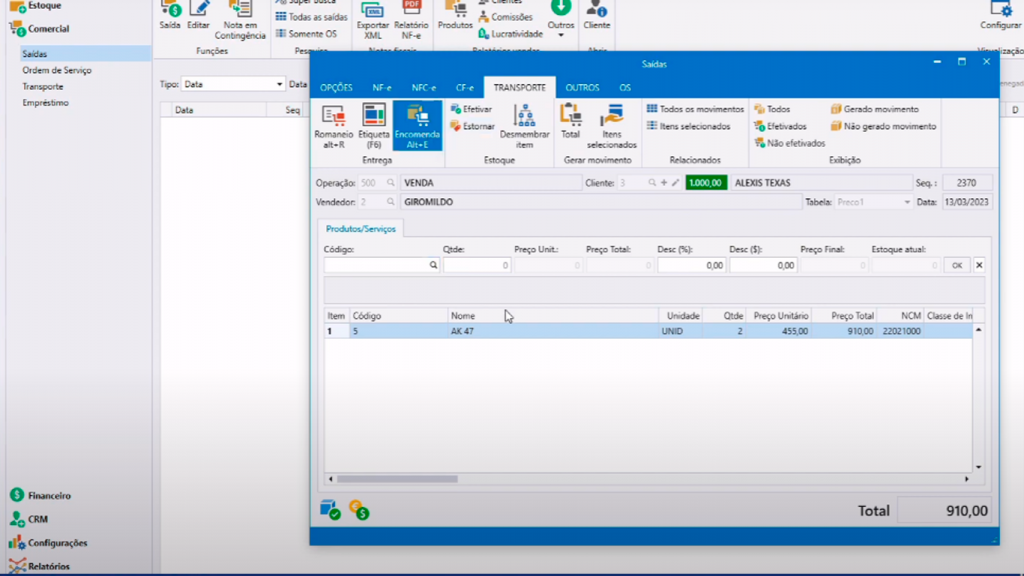Expand the Tabela Preco1 dropdown
Screen dimensions: 1024x576
tap(907, 202)
